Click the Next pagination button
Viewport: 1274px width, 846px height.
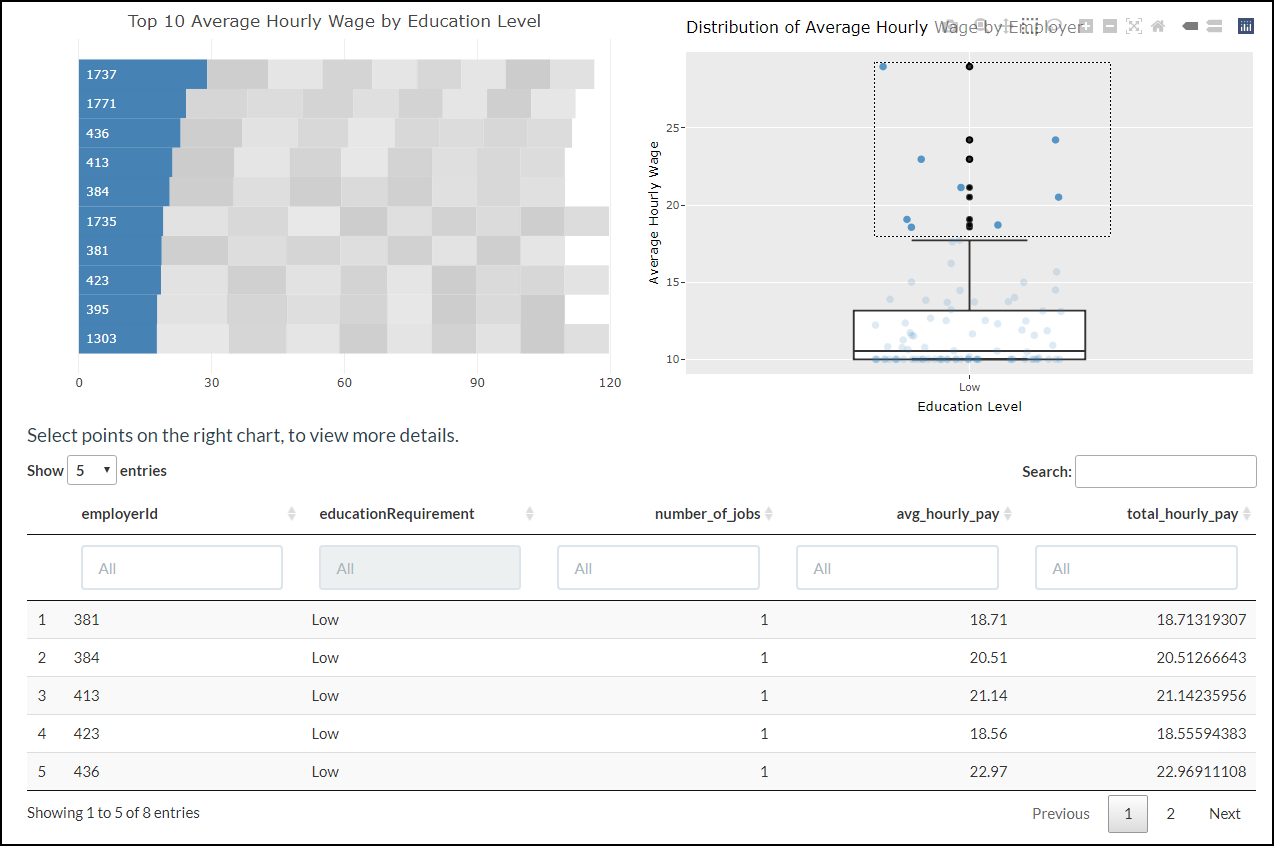pos(1224,814)
